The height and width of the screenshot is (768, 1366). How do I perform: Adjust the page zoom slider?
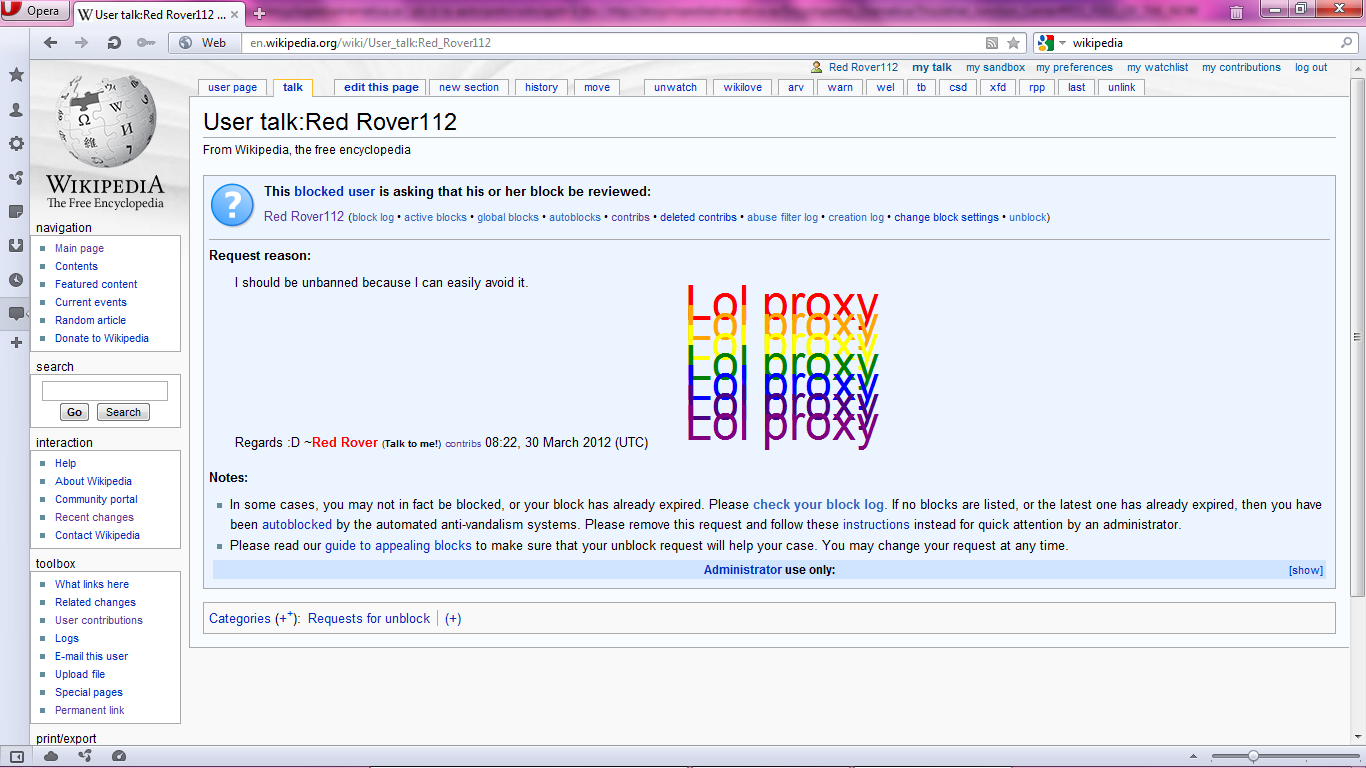(x=1253, y=757)
